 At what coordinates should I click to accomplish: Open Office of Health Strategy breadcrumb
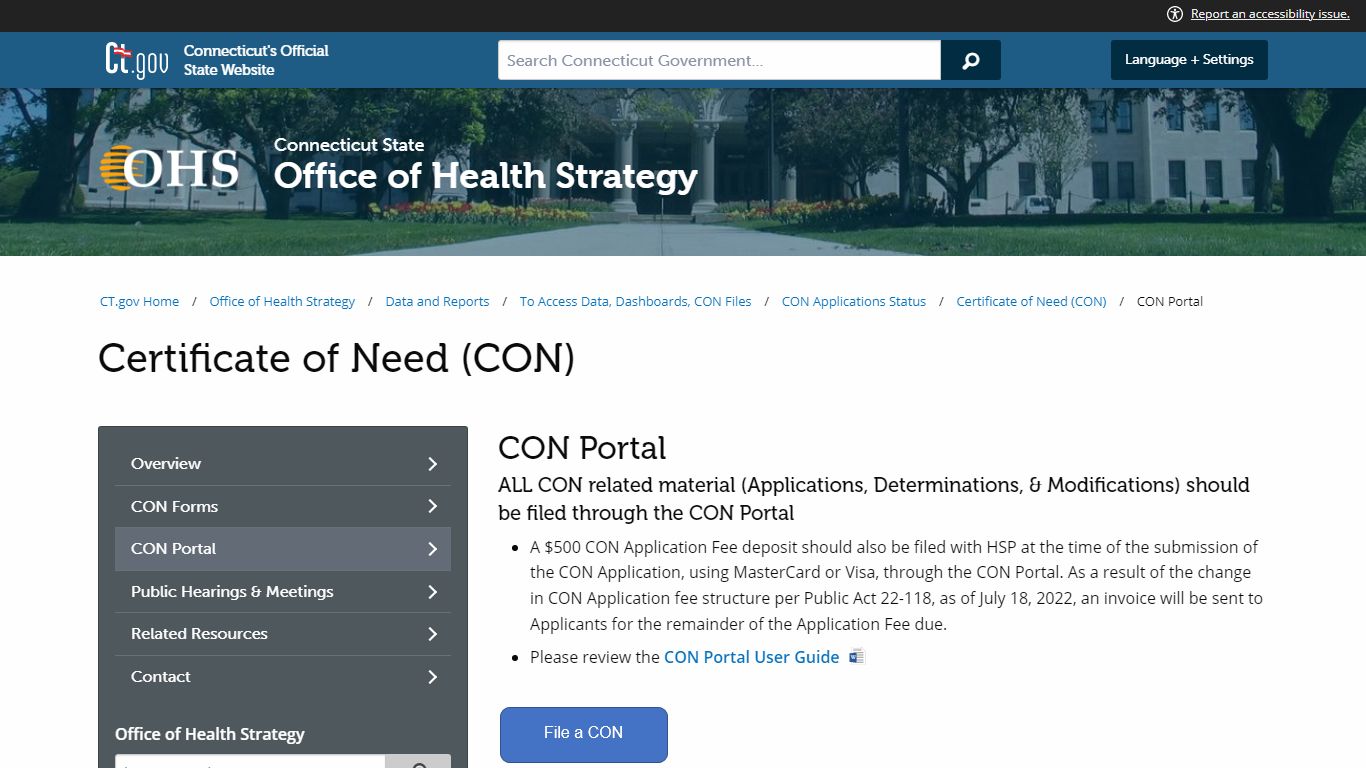point(282,301)
